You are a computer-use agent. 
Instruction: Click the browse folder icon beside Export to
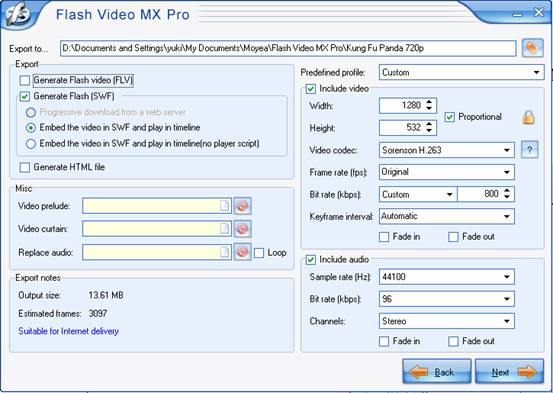(532, 48)
